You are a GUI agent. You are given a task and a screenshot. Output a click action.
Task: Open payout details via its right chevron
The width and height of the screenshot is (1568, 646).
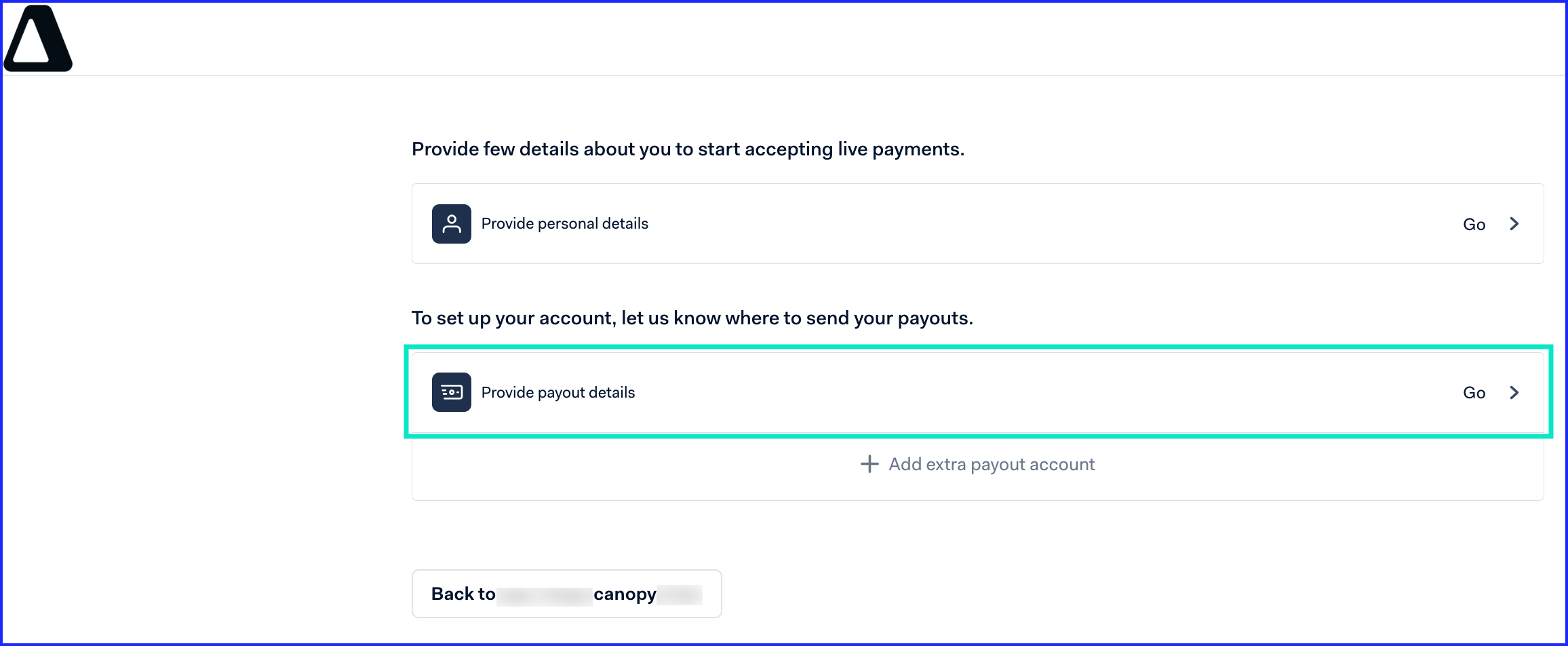click(x=1514, y=392)
